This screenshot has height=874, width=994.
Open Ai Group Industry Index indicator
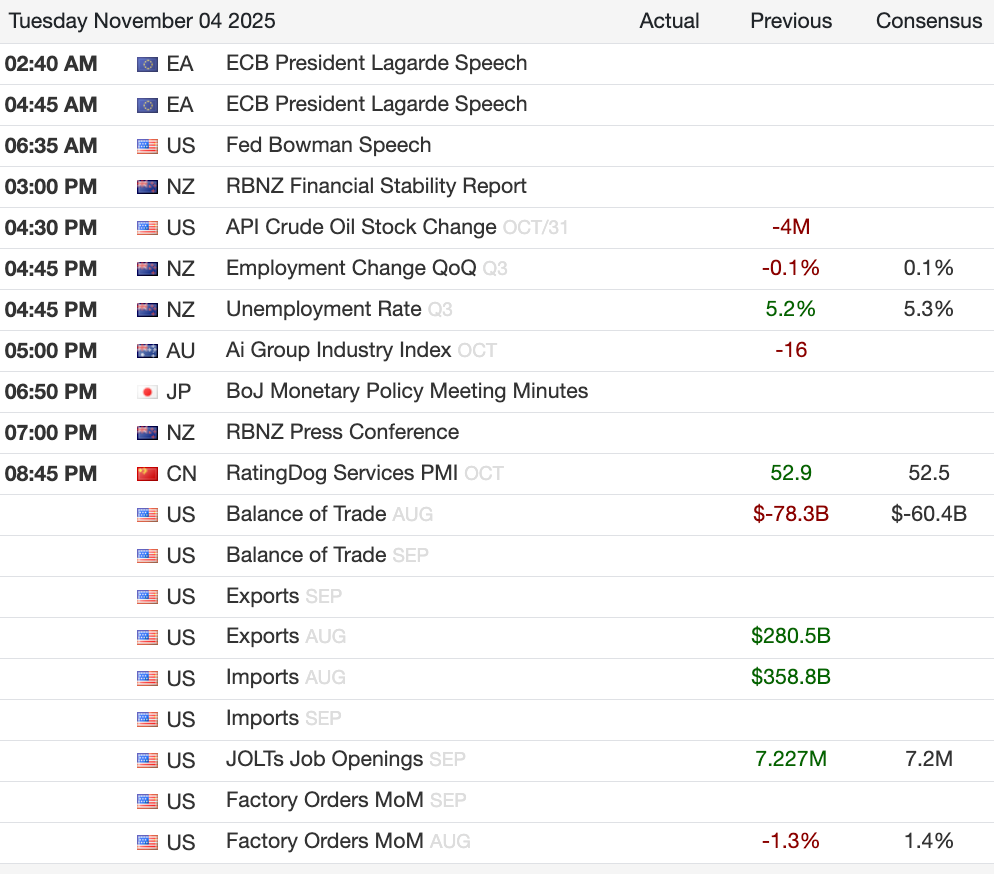coord(339,350)
